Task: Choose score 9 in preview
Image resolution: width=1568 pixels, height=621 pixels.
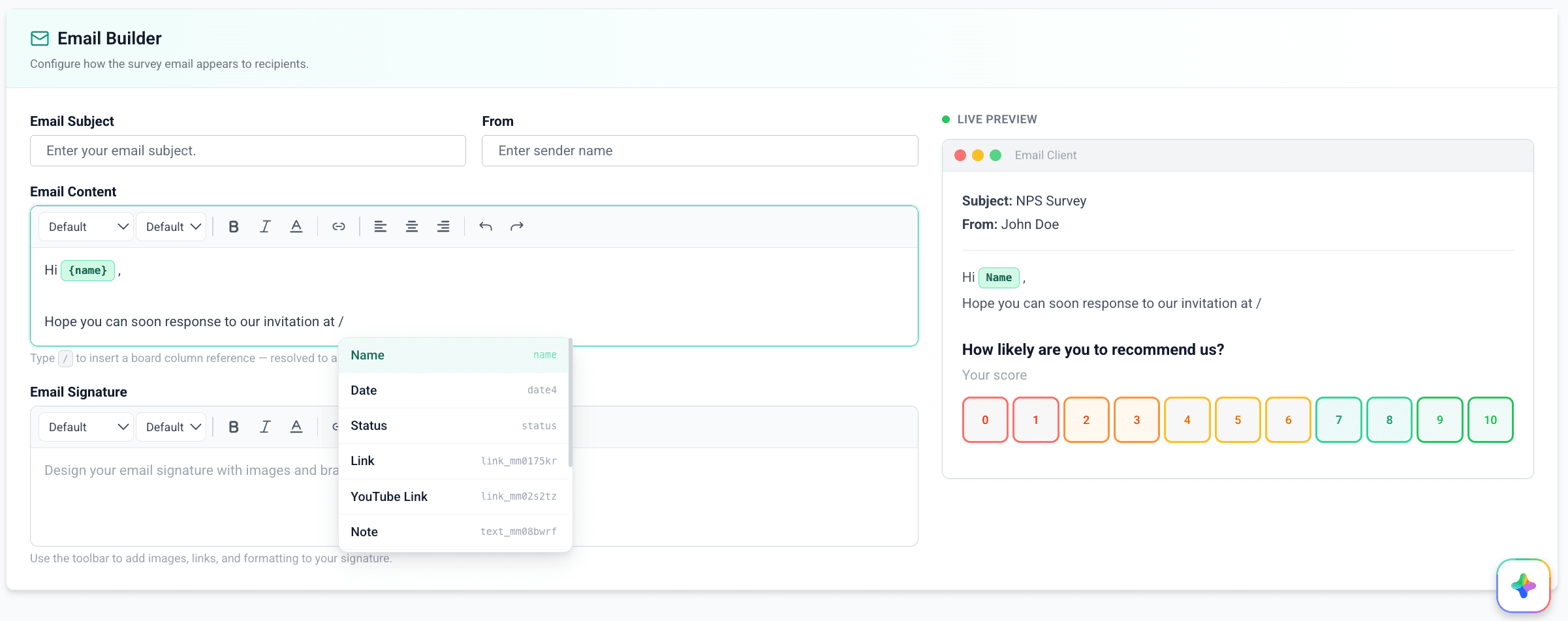Action: click(1439, 419)
